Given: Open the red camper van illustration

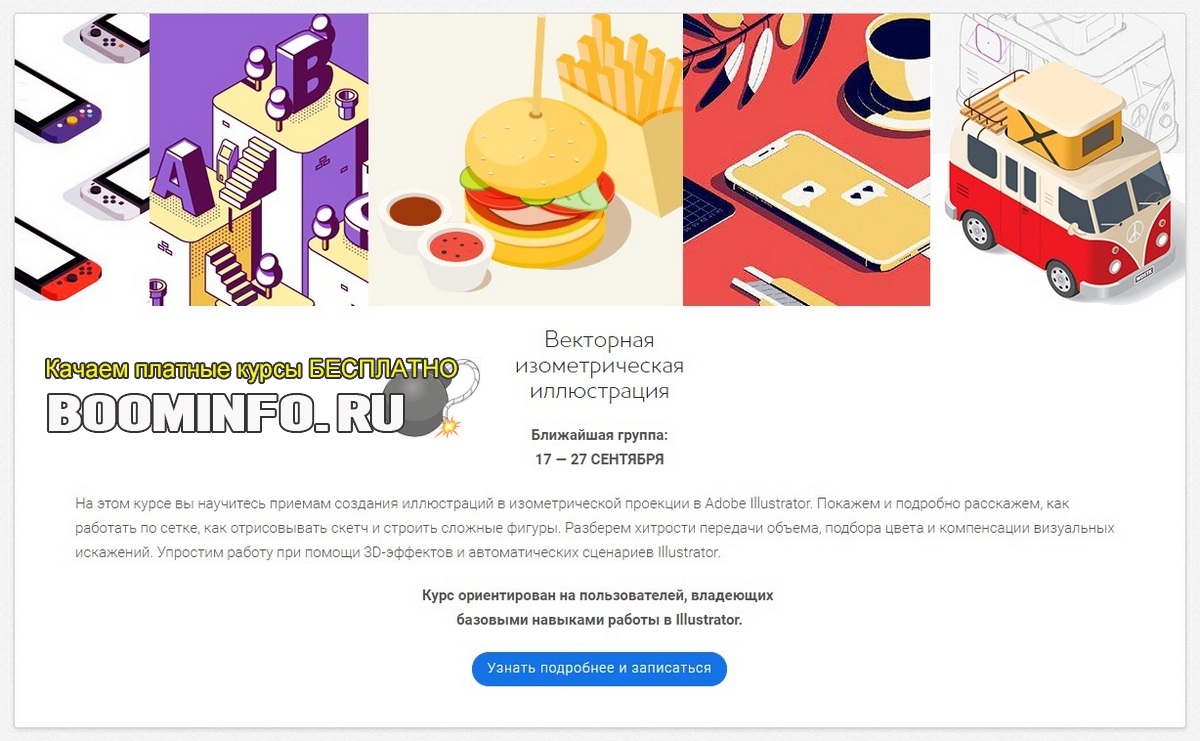Looking at the screenshot, I should tap(1058, 160).
